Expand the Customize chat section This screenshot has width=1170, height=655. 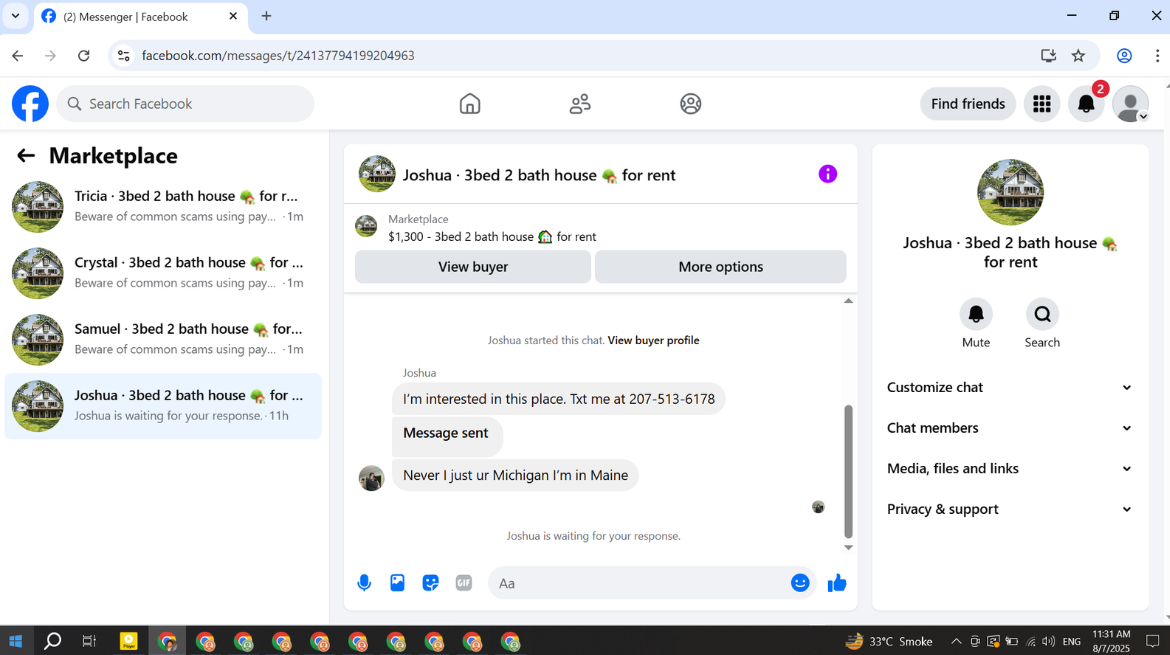coord(1010,387)
